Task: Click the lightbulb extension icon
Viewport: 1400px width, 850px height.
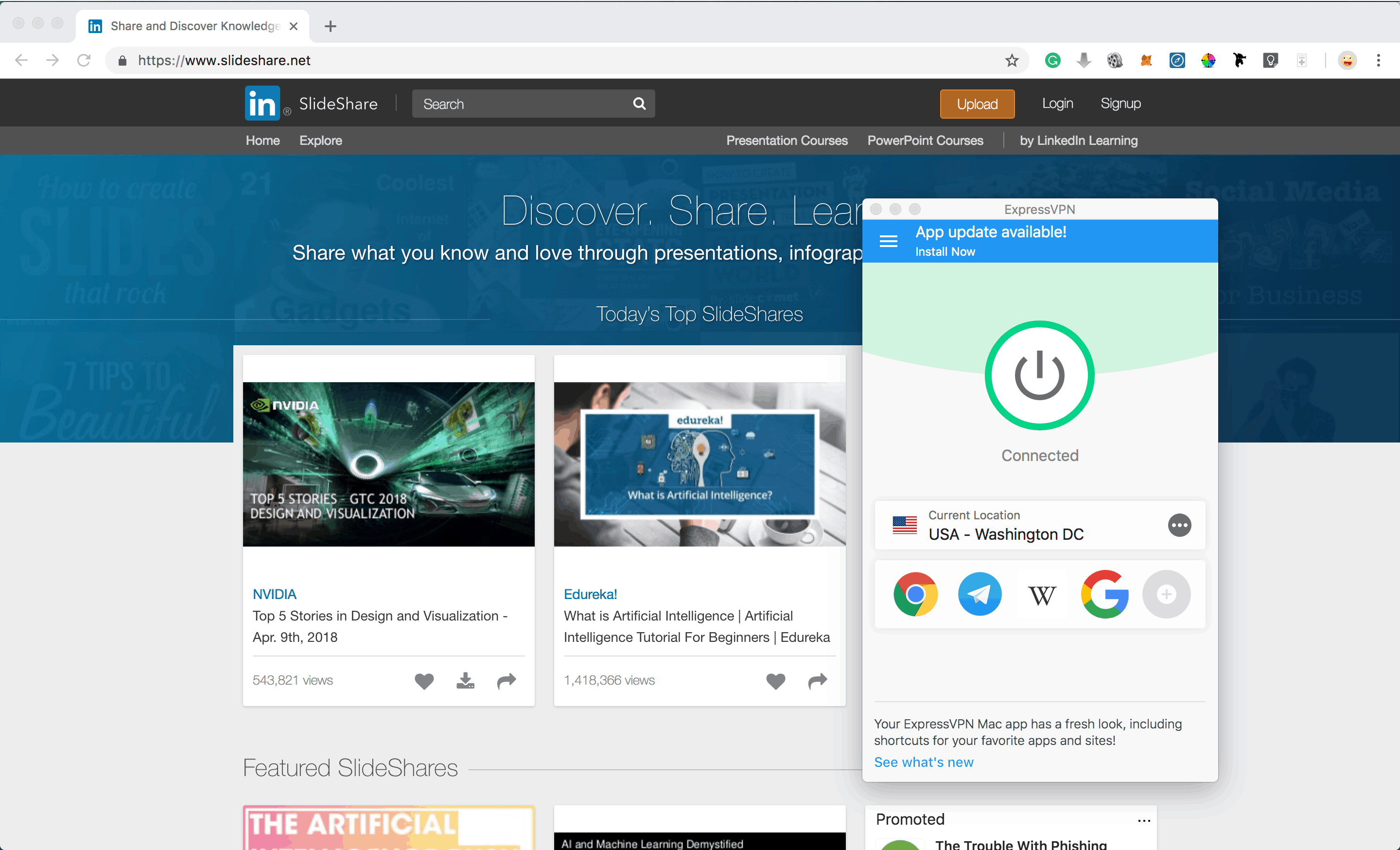Action: pyautogui.click(x=1271, y=60)
